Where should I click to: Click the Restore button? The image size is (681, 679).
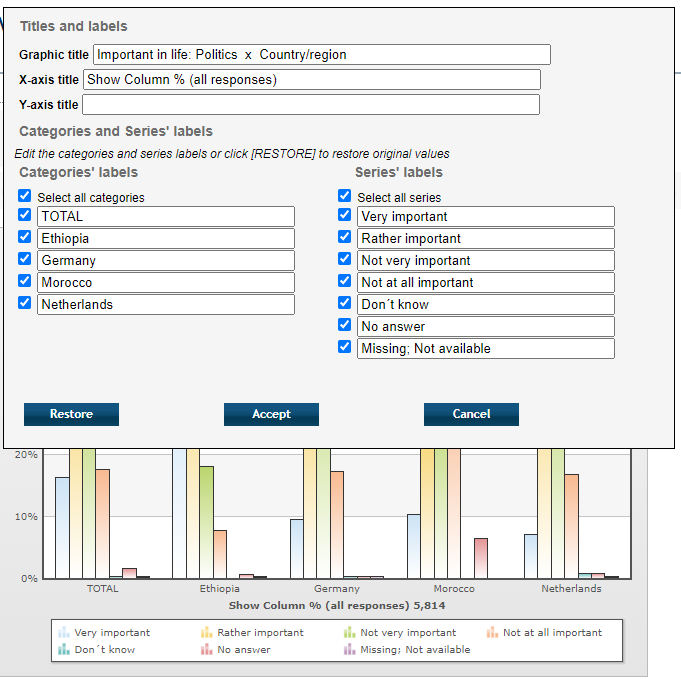pyautogui.click(x=71, y=414)
